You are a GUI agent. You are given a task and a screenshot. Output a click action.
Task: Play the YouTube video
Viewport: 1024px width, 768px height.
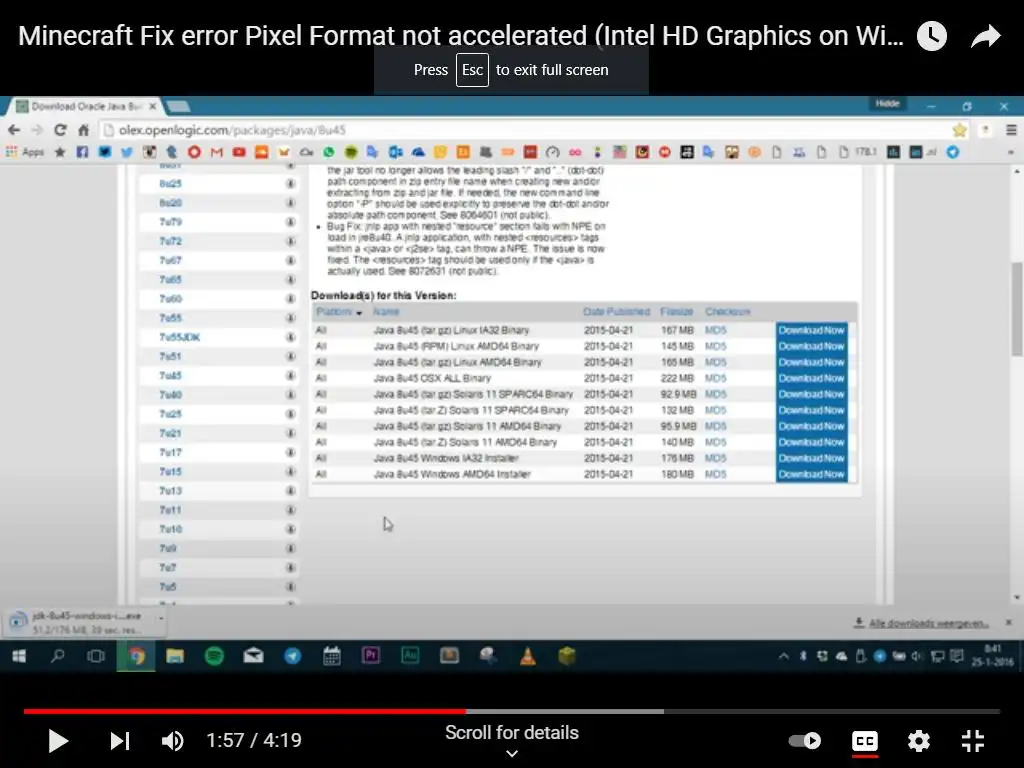[x=58, y=741]
